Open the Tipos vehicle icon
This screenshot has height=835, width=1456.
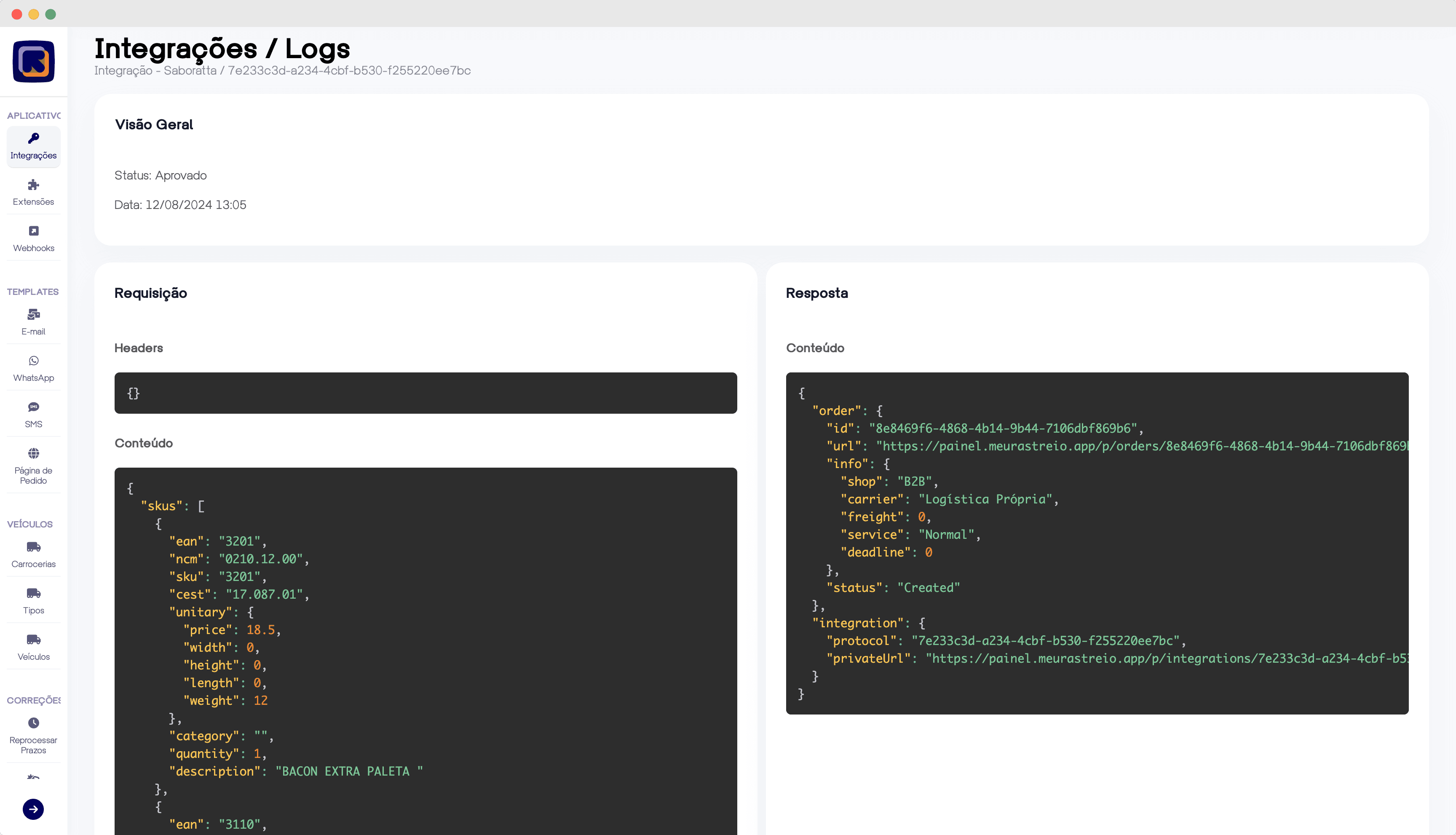[x=33, y=593]
